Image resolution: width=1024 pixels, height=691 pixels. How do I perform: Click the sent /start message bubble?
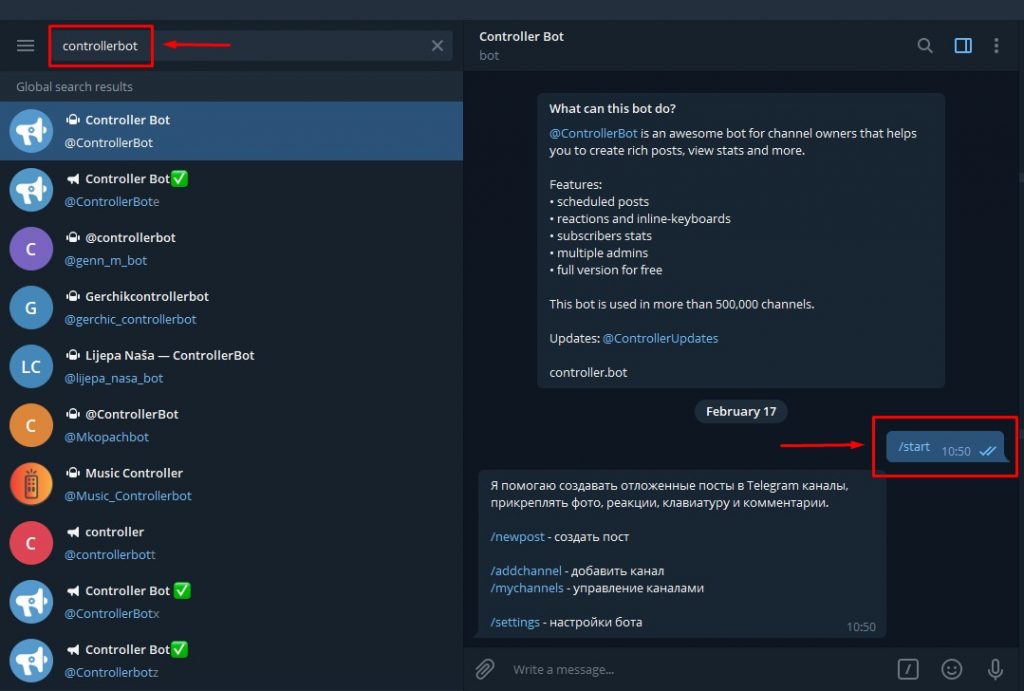[945, 447]
